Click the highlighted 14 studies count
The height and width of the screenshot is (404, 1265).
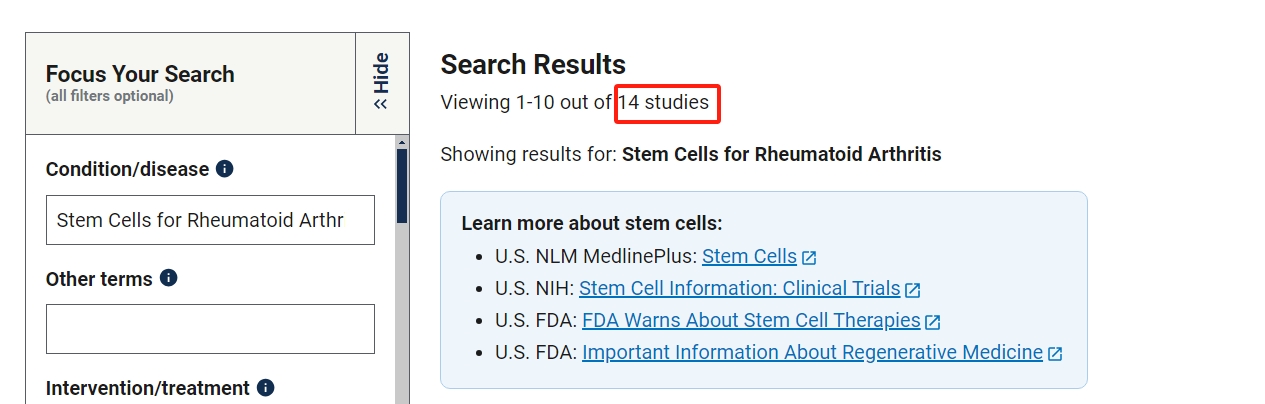(x=667, y=102)
